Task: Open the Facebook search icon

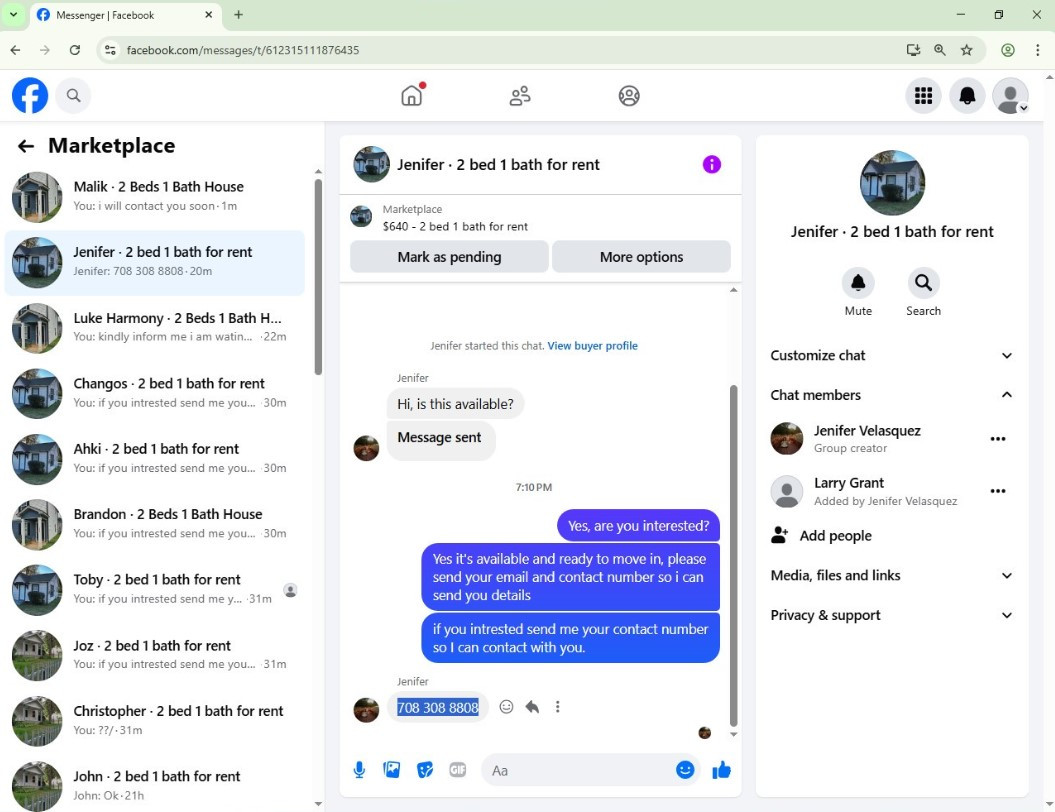Action: (73, 96)
